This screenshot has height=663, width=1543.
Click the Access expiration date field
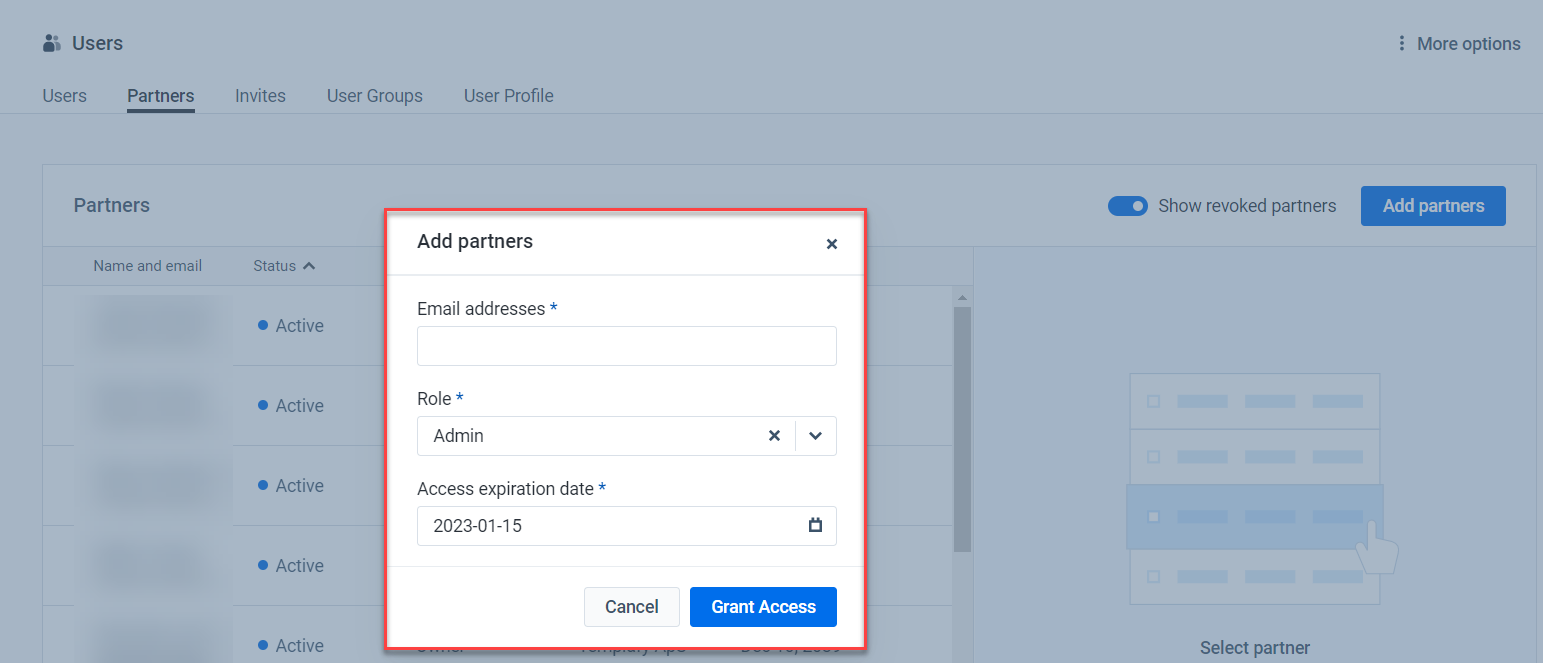[x=627, y=526]
